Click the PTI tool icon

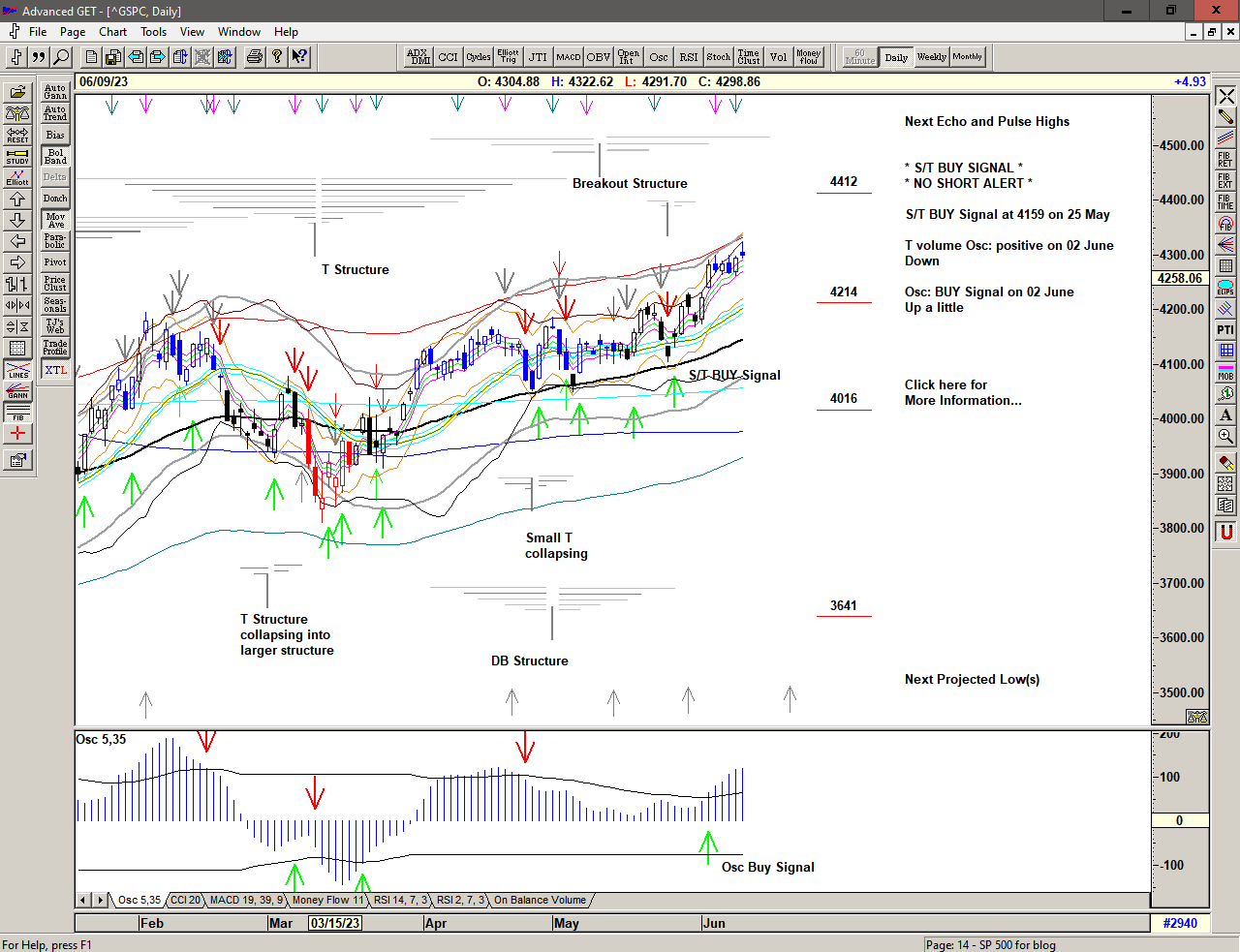(x=1225, y=329)
